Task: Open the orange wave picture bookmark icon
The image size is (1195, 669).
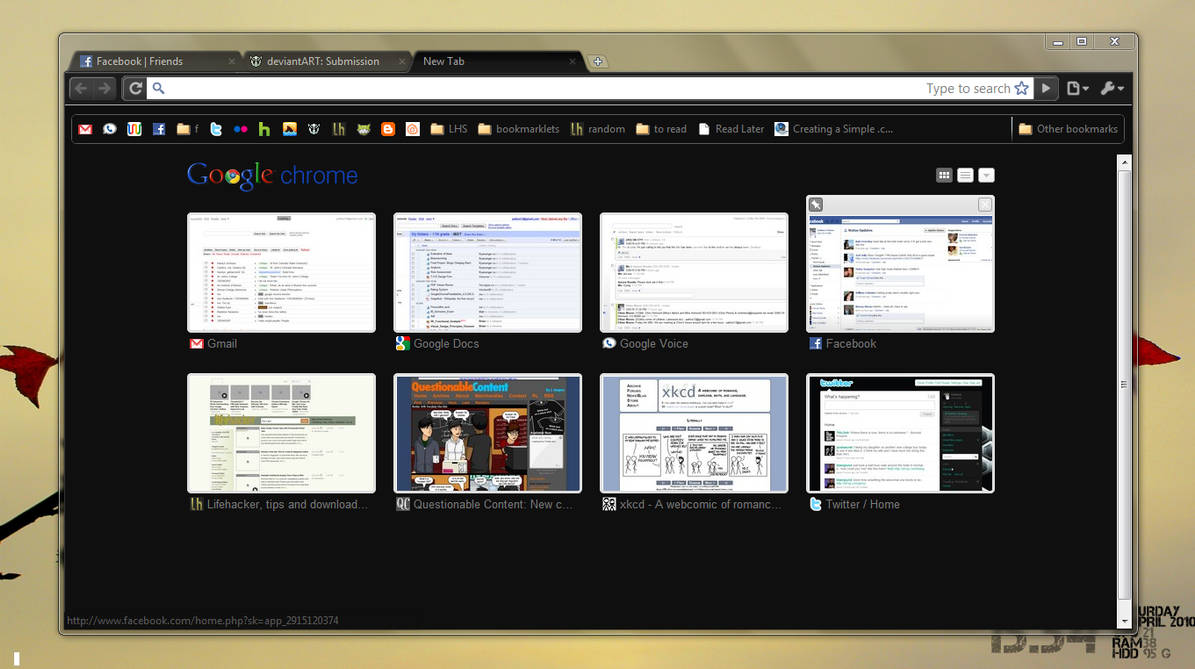Action: coord(289,129)
